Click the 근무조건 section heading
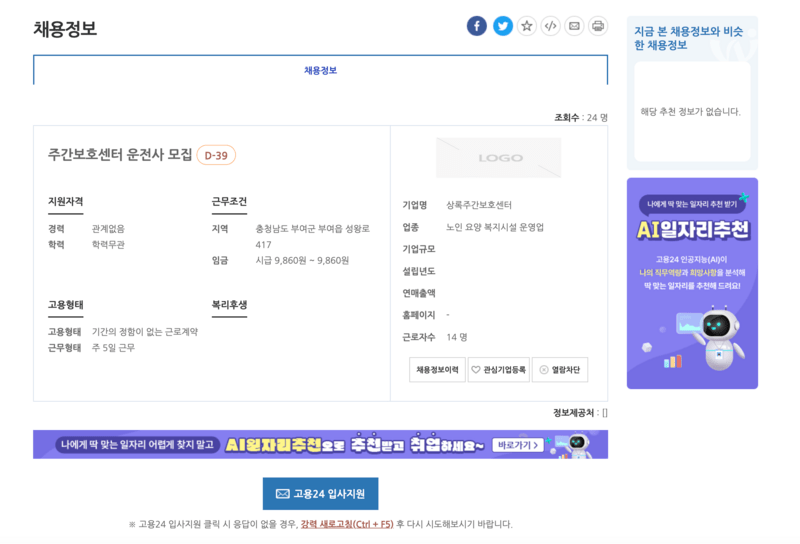 point(229,202)
